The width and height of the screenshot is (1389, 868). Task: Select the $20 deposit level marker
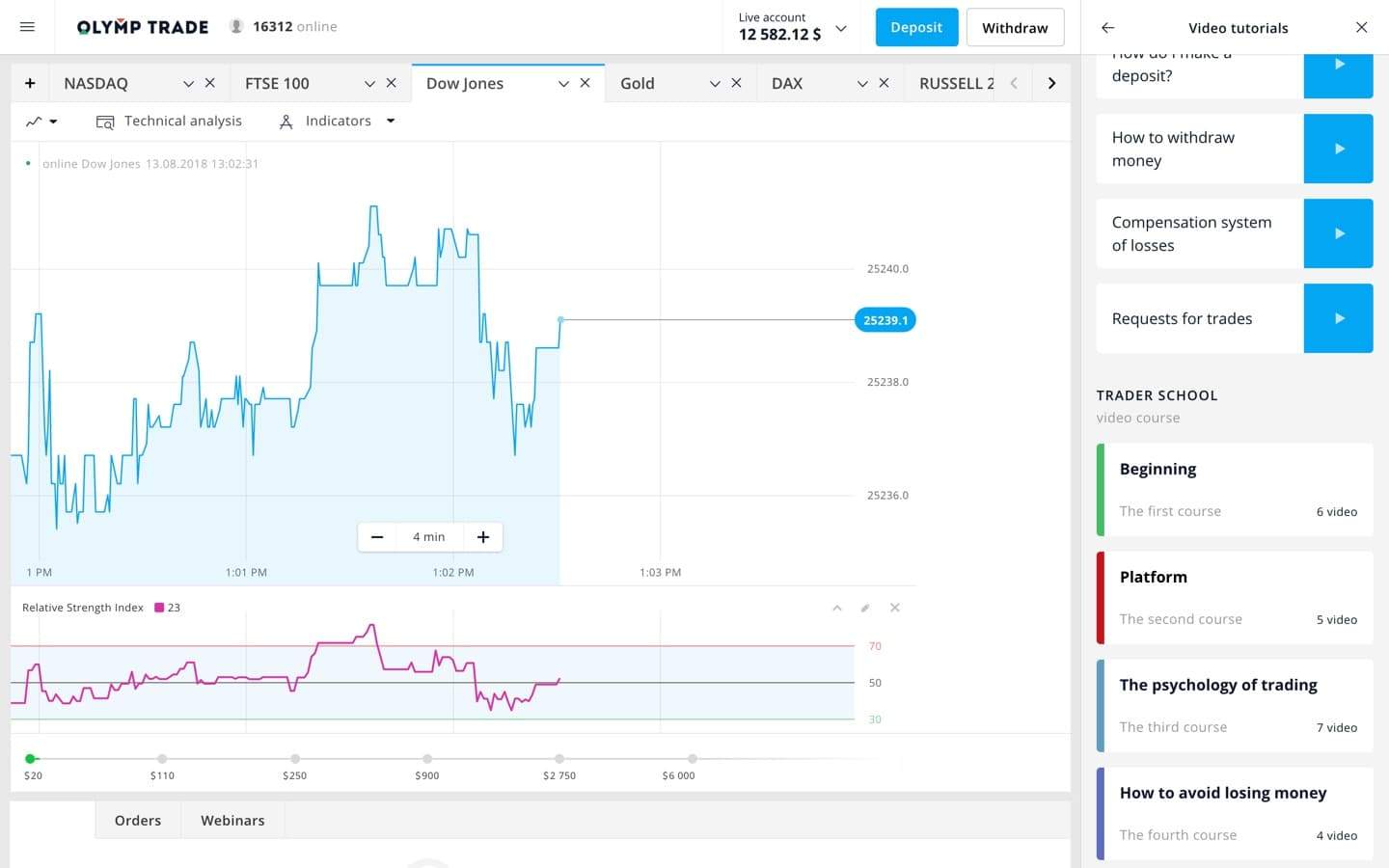[x=31, y=759]
